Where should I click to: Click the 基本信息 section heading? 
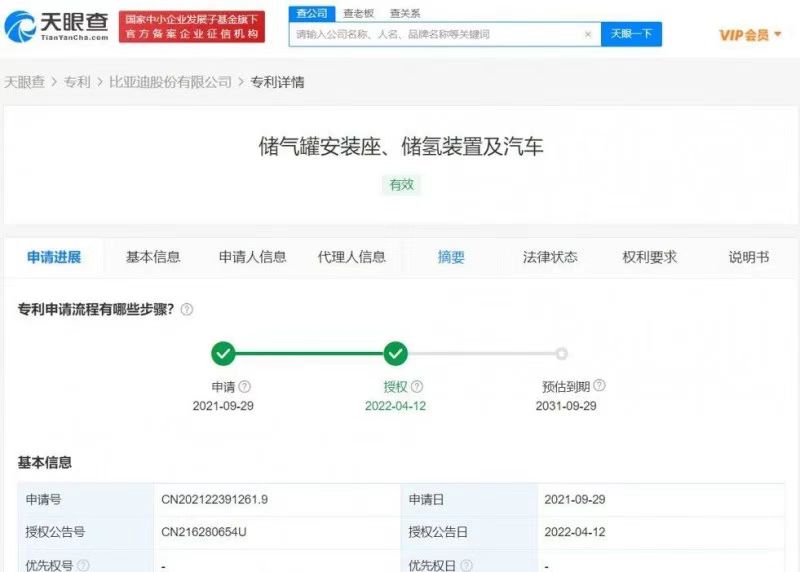point(44,463)
